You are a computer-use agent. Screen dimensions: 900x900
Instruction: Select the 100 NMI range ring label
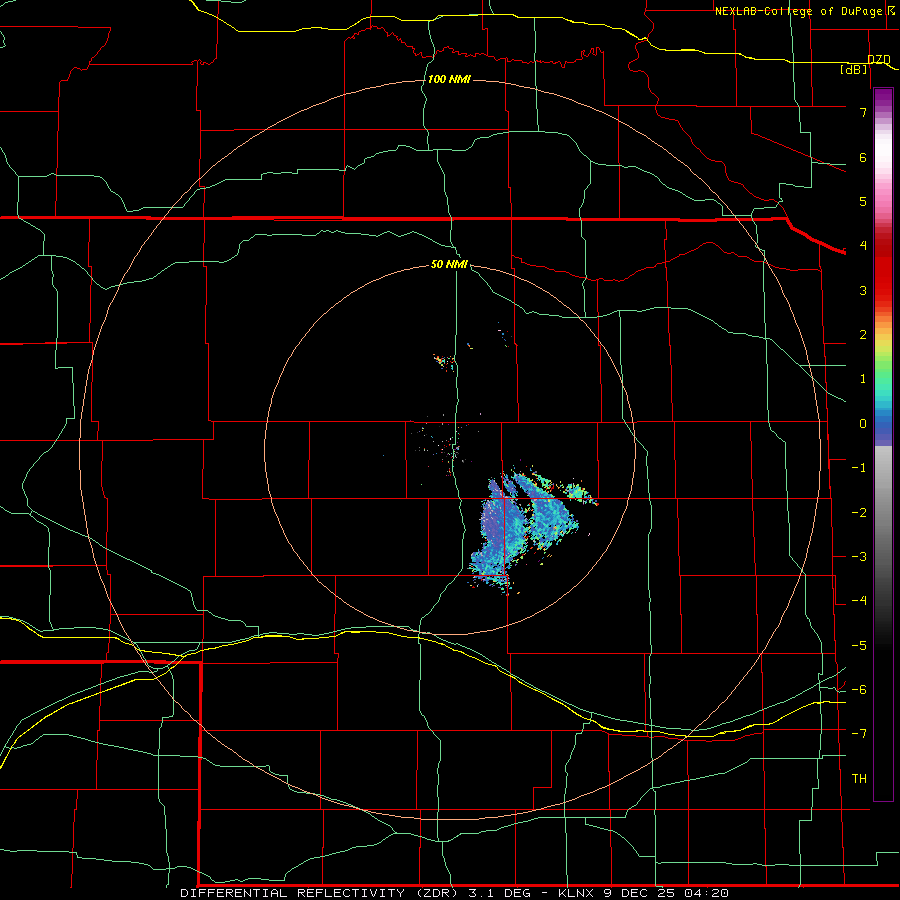click(449, 79)
